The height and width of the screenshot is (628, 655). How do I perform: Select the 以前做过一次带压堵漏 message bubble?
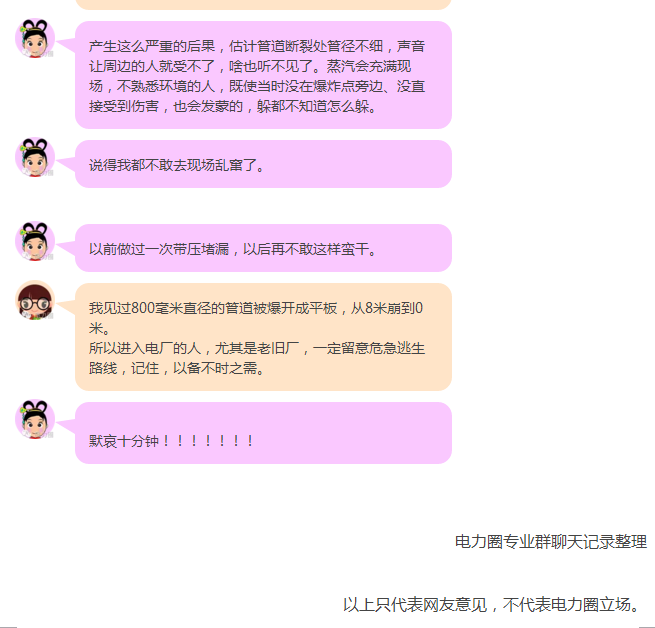coord(264,248)
